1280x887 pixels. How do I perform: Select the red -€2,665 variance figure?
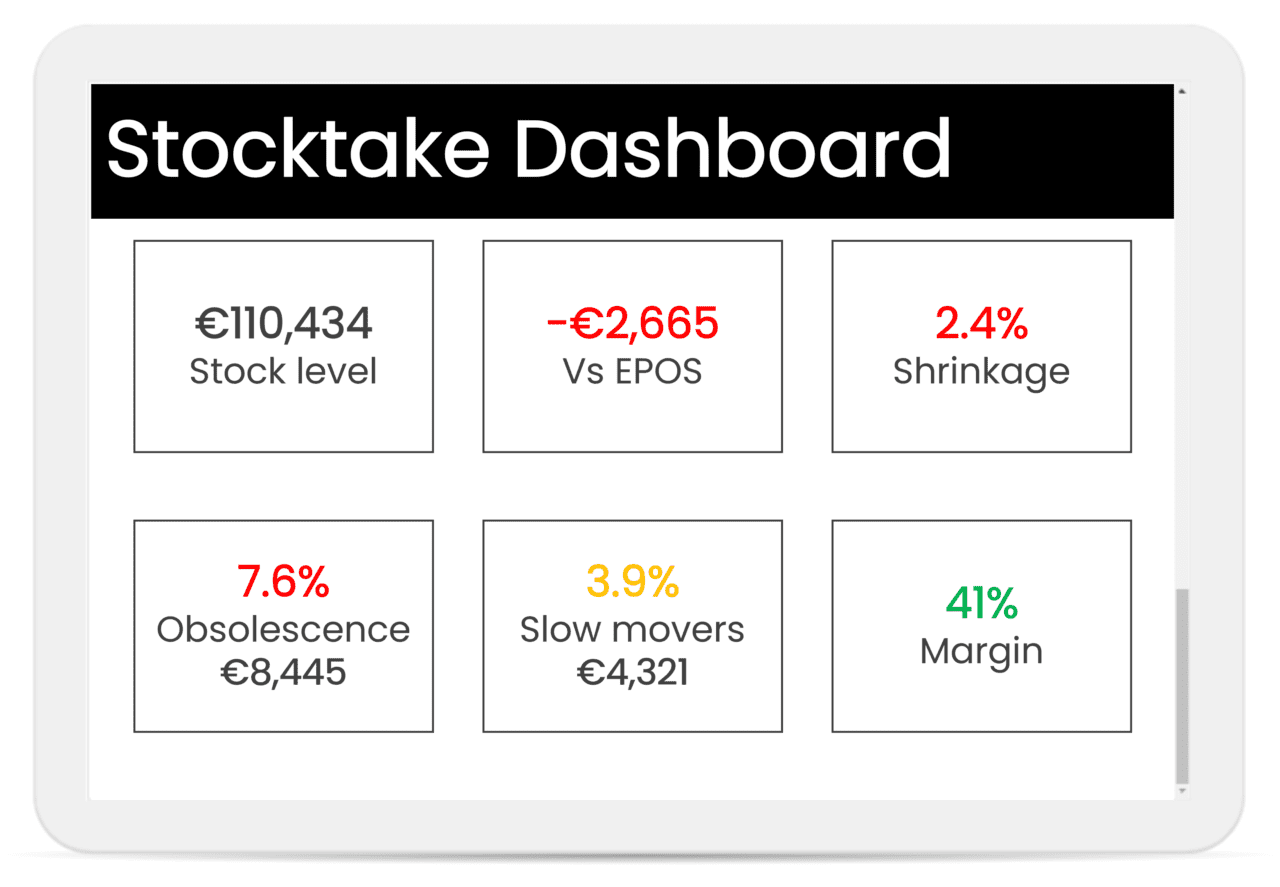[x=631, y=321]
